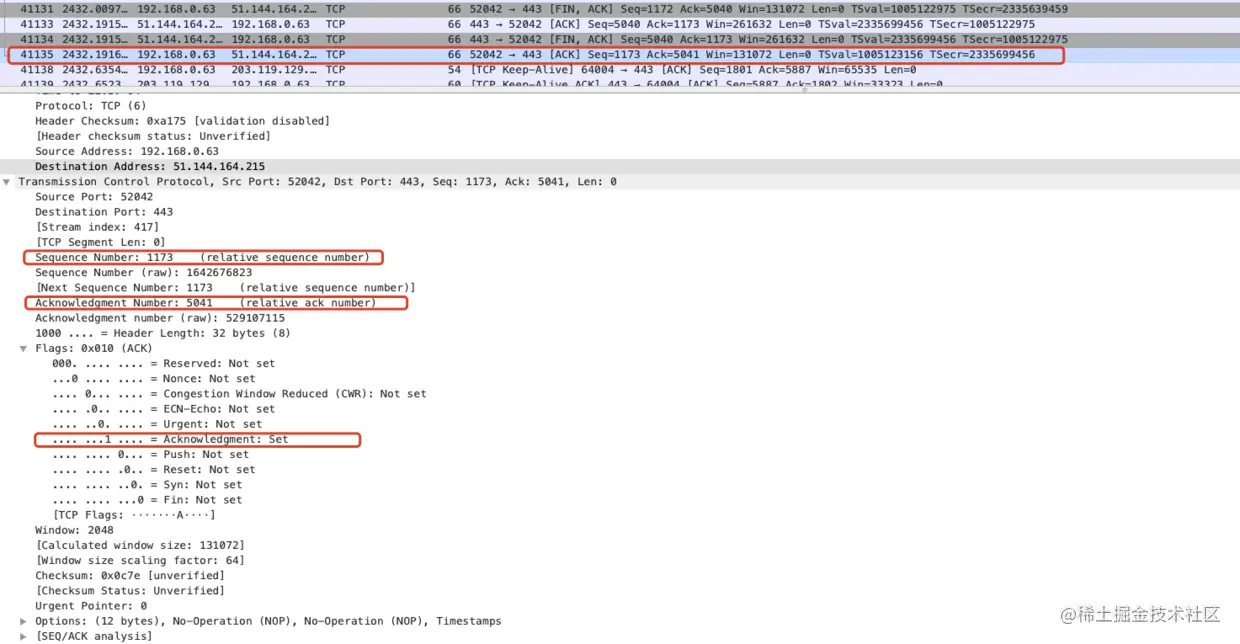The width and height of the screenshot is (1240, 644).
Task: Select 'Acknowledgment number (raw): 529107115' line
Action: tap(160, 318)
